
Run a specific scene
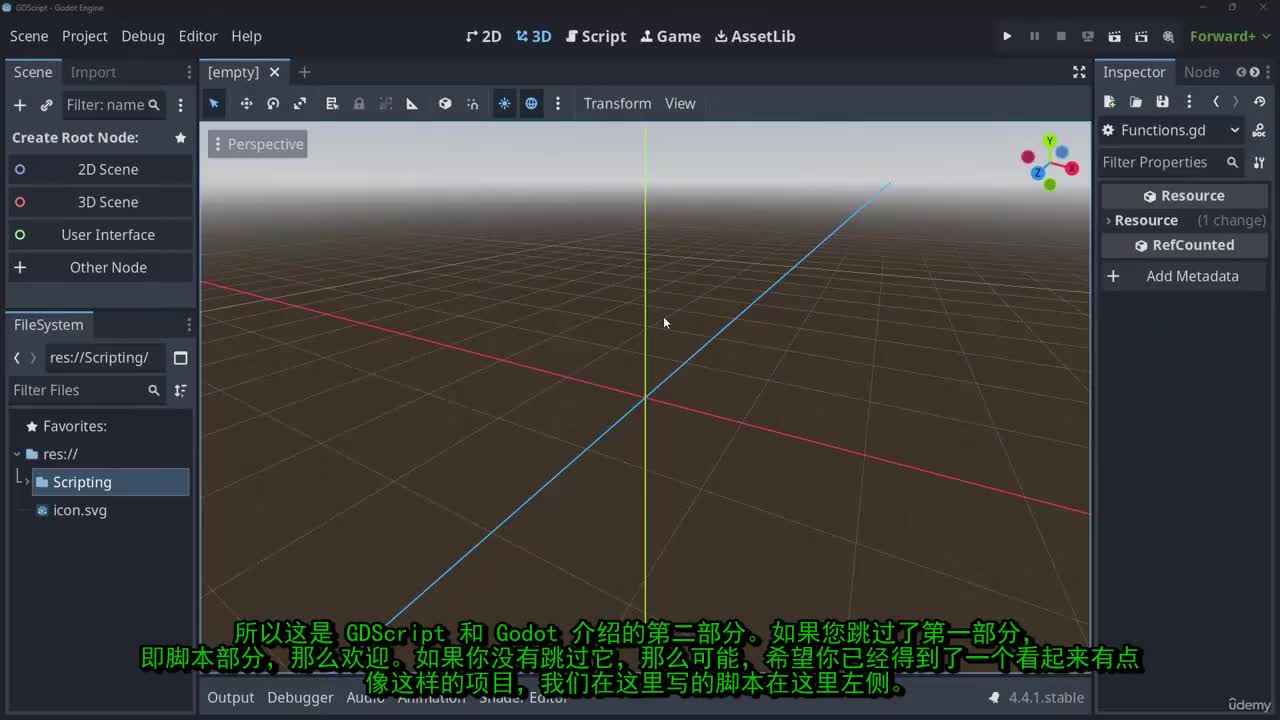click(1141, 36)
